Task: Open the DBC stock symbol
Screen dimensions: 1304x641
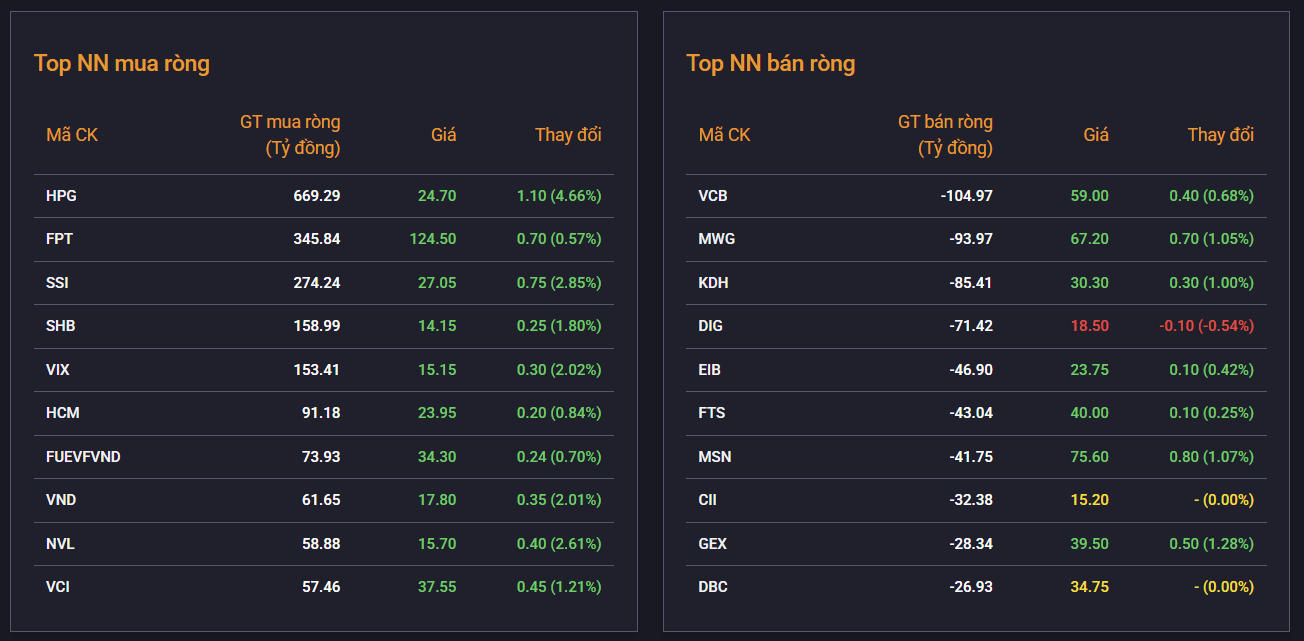Action: [x=713, y=587]
